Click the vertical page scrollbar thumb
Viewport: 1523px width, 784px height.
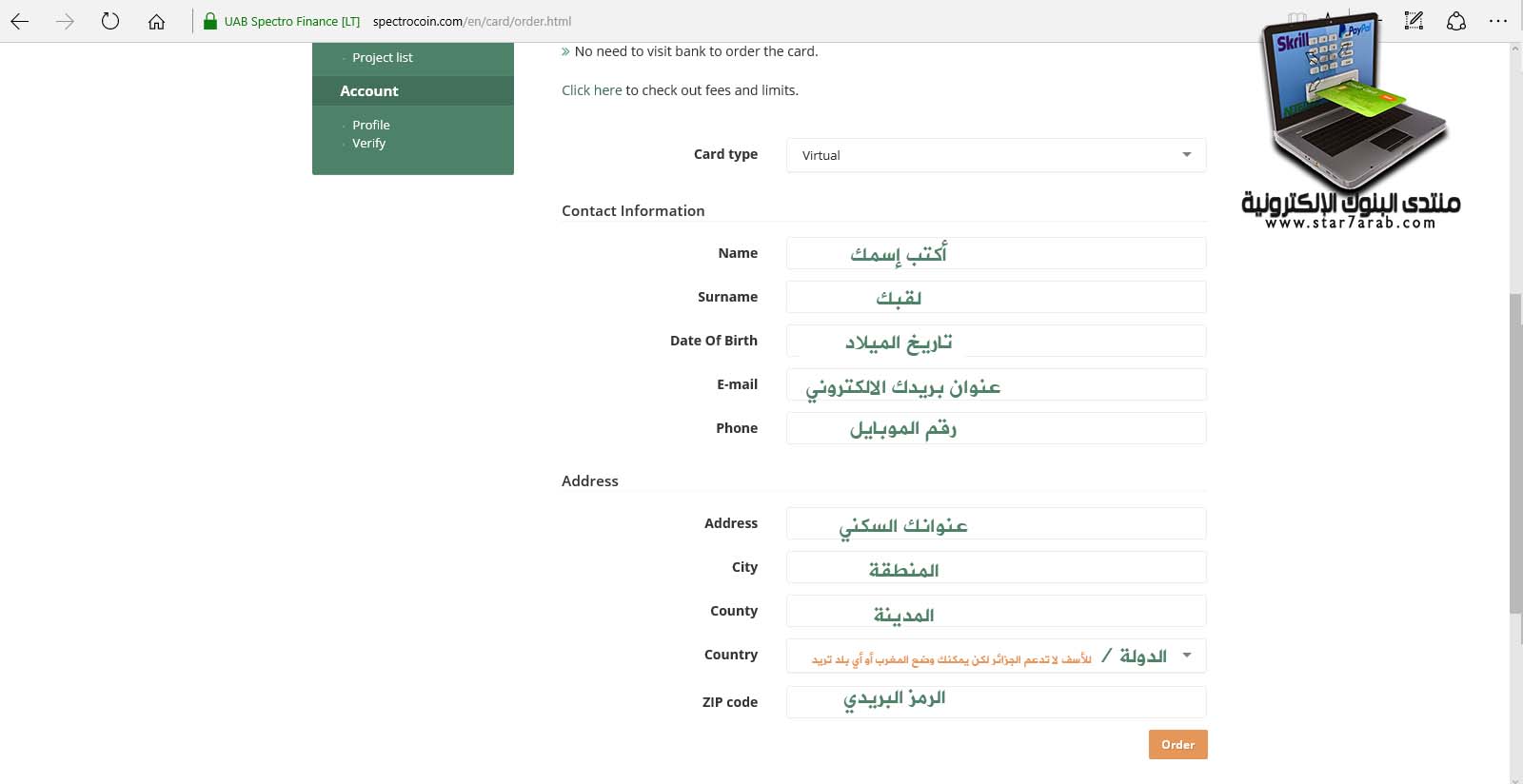pos(1515,454)
